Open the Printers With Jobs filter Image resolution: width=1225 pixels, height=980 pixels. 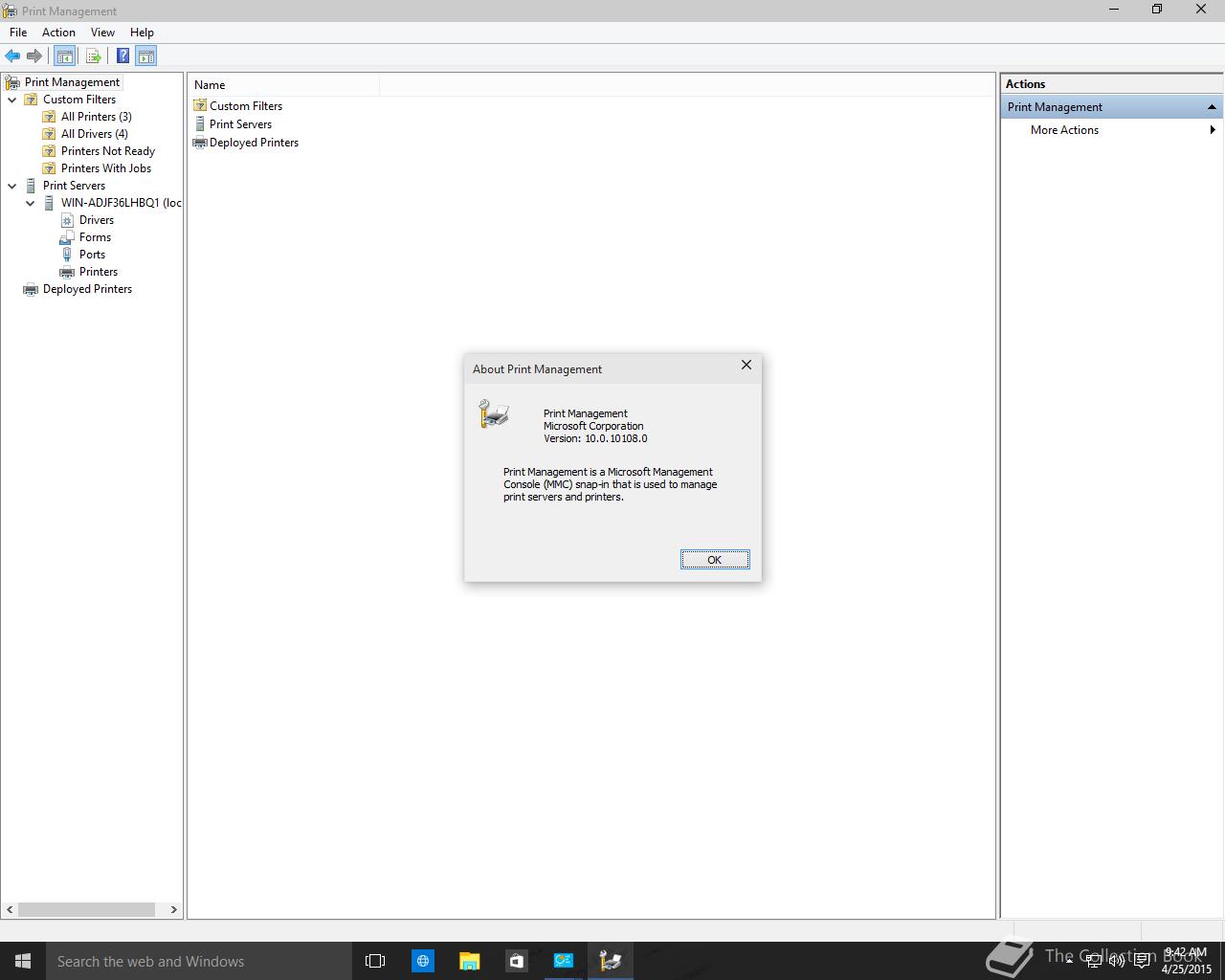(105, 168)
